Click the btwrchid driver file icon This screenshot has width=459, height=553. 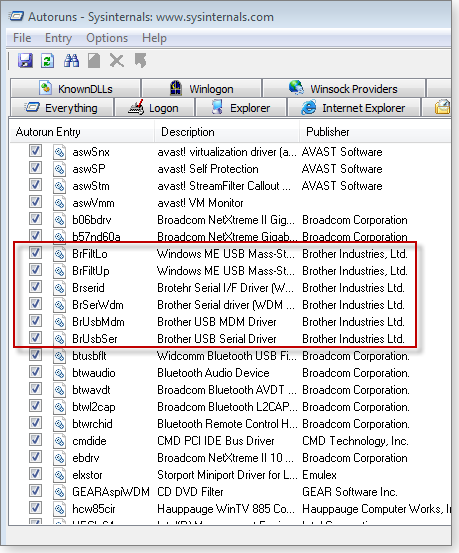point(59,424)
